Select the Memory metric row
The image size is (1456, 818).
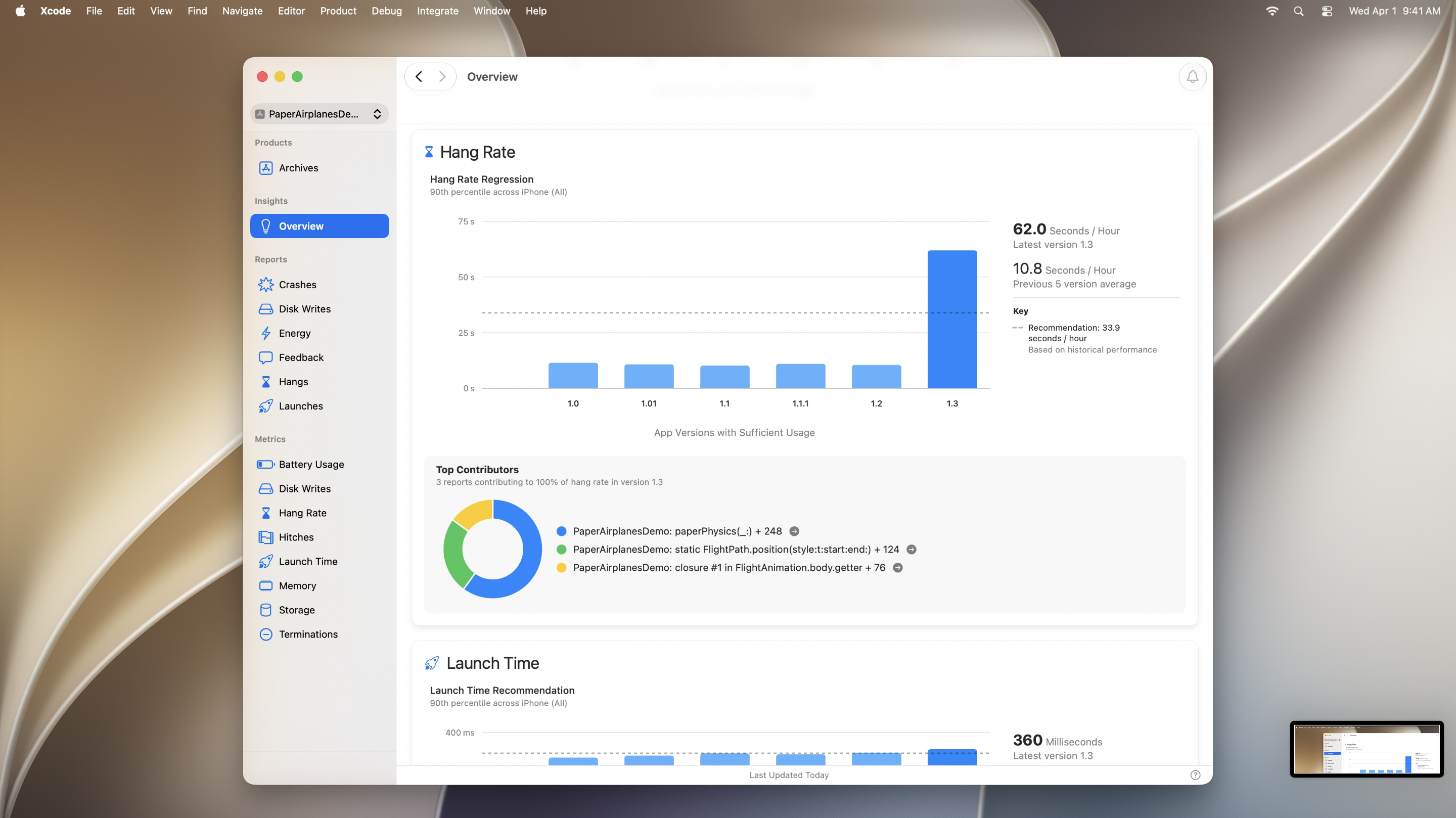pyautogui.click(x=320, y=585)
